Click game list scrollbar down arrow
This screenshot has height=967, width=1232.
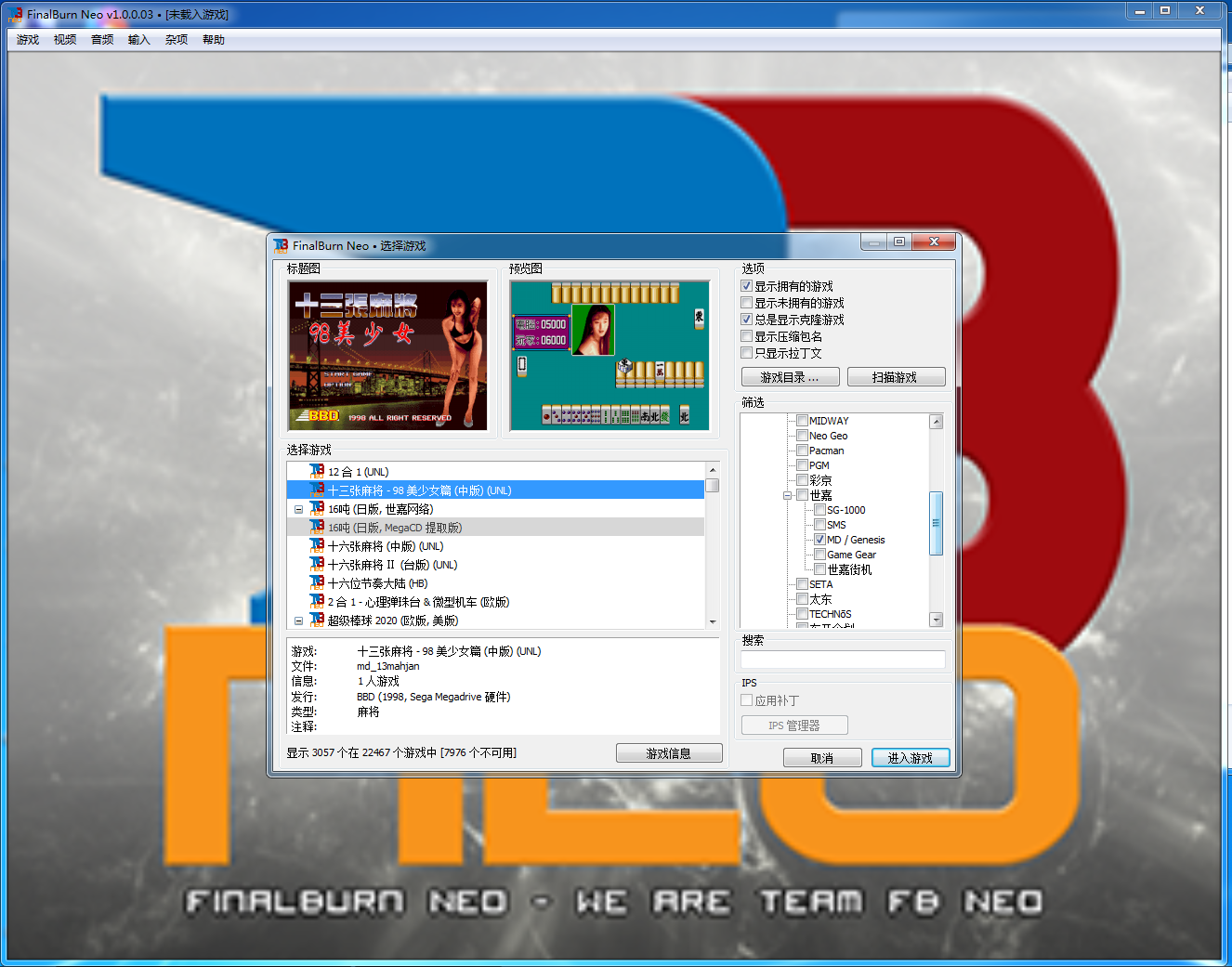point(712,621)
